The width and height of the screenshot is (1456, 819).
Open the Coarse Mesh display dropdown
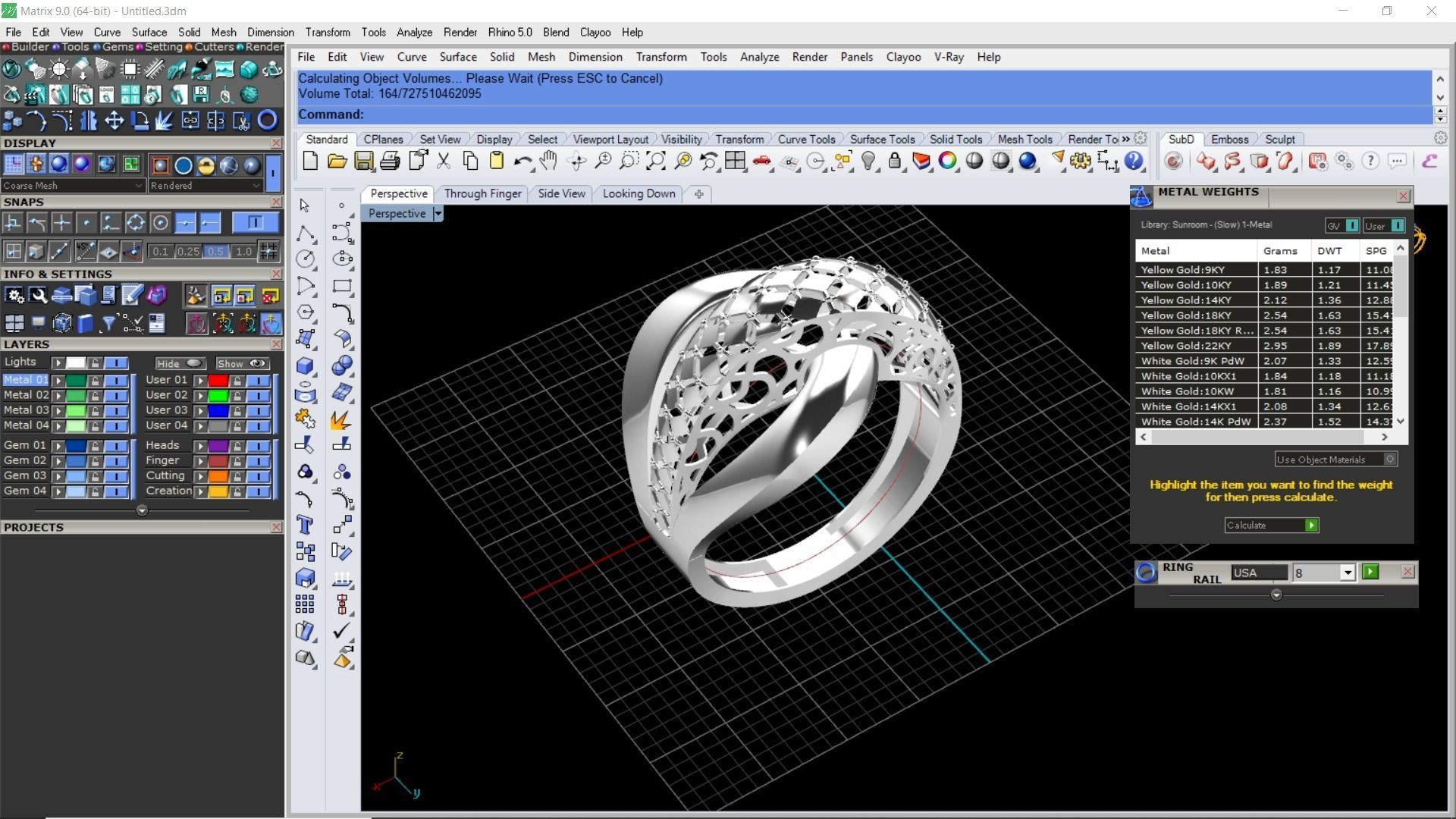pyautogui.click(x=73, y=186)
